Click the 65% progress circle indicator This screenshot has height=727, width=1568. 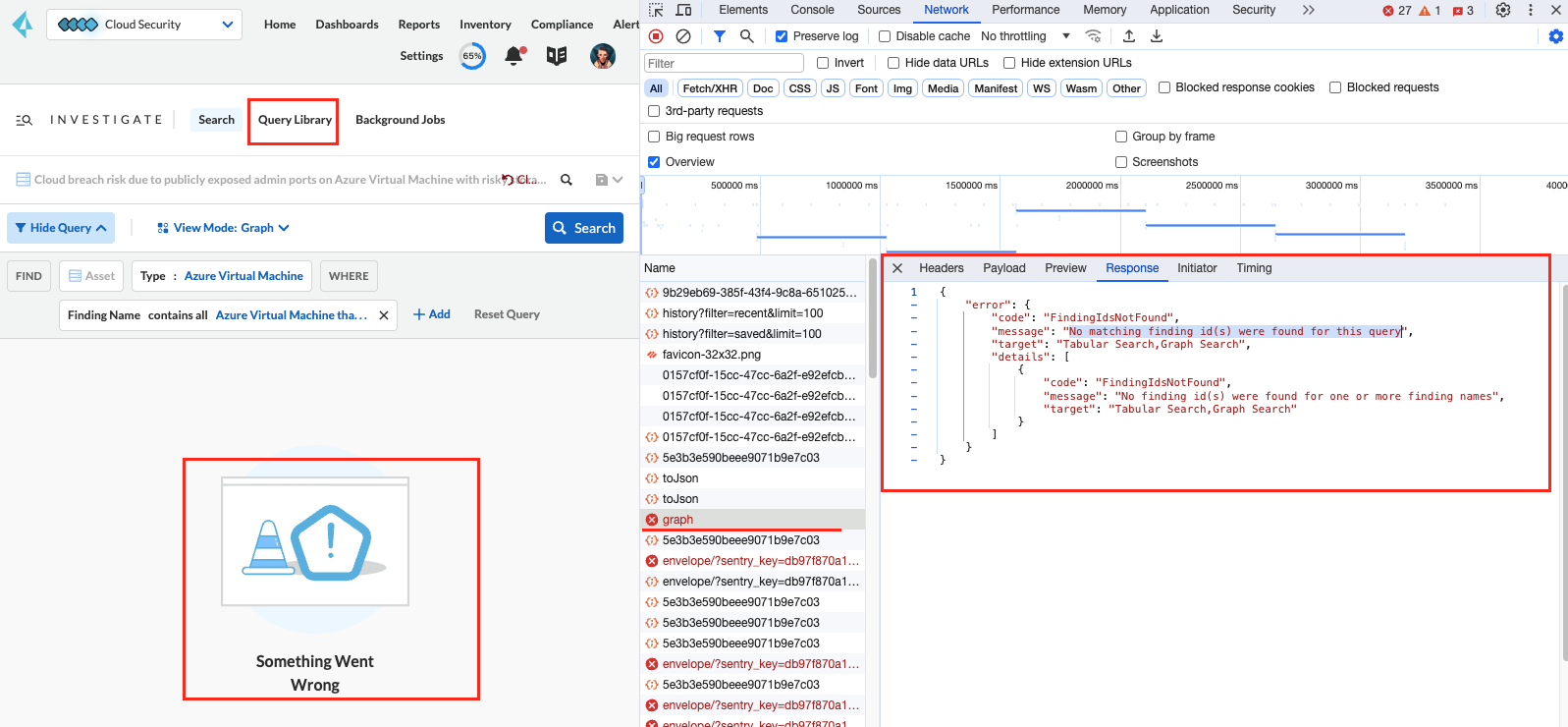472,56
